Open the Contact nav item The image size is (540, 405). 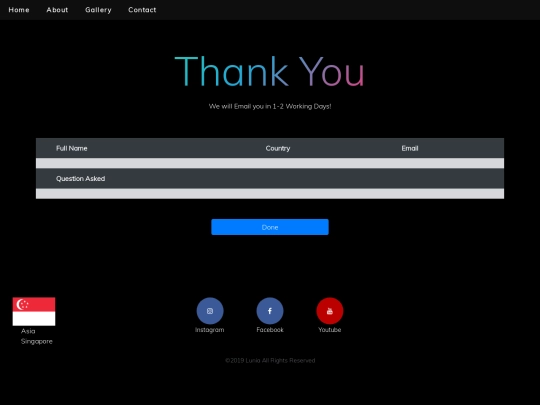pos(142,10)
